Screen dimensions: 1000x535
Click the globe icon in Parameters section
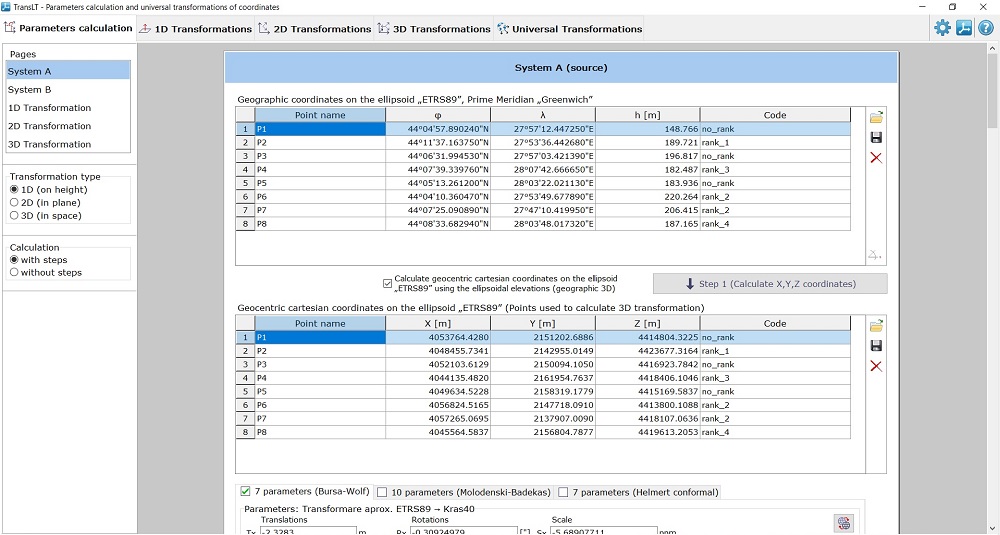[843, 524]
